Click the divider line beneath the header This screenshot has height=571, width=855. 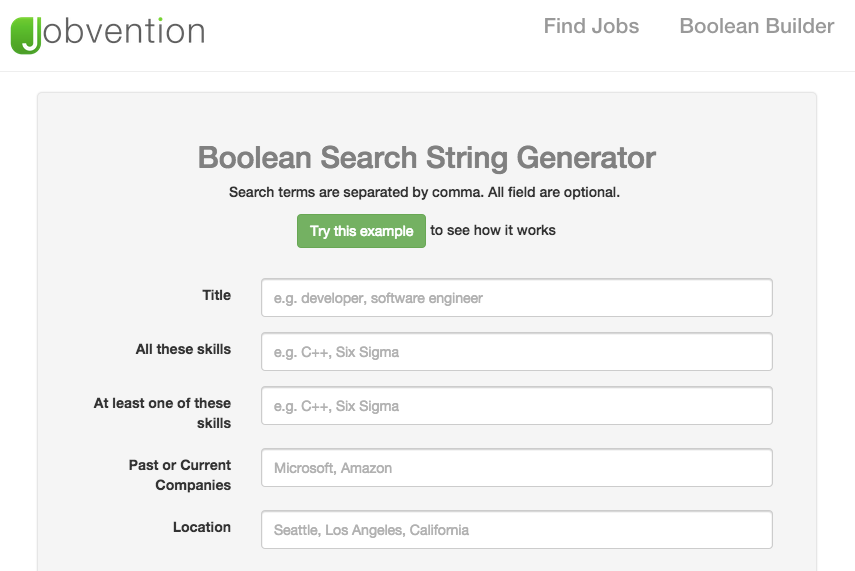click(428, 71)
